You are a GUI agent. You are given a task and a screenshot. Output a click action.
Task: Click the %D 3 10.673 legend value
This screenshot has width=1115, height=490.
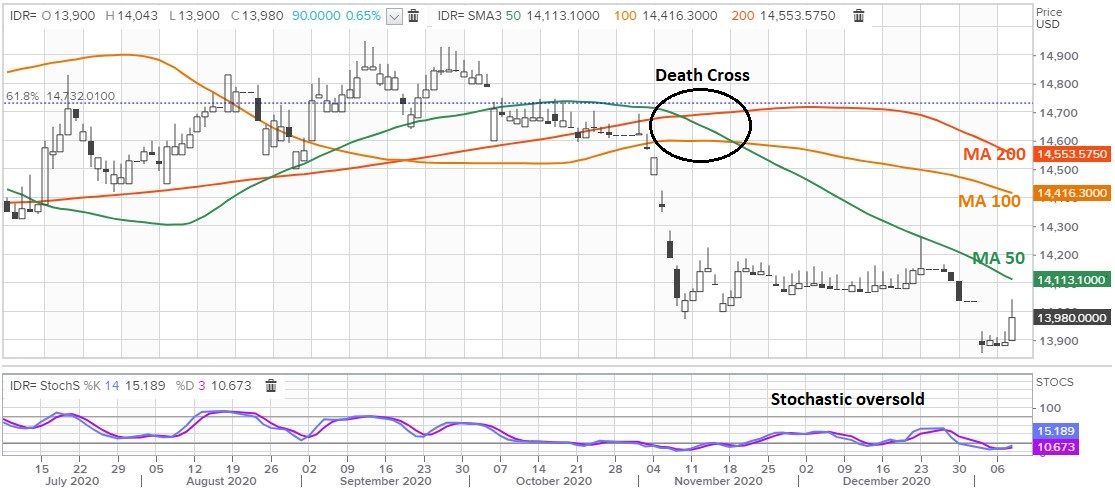pos(213,385)
